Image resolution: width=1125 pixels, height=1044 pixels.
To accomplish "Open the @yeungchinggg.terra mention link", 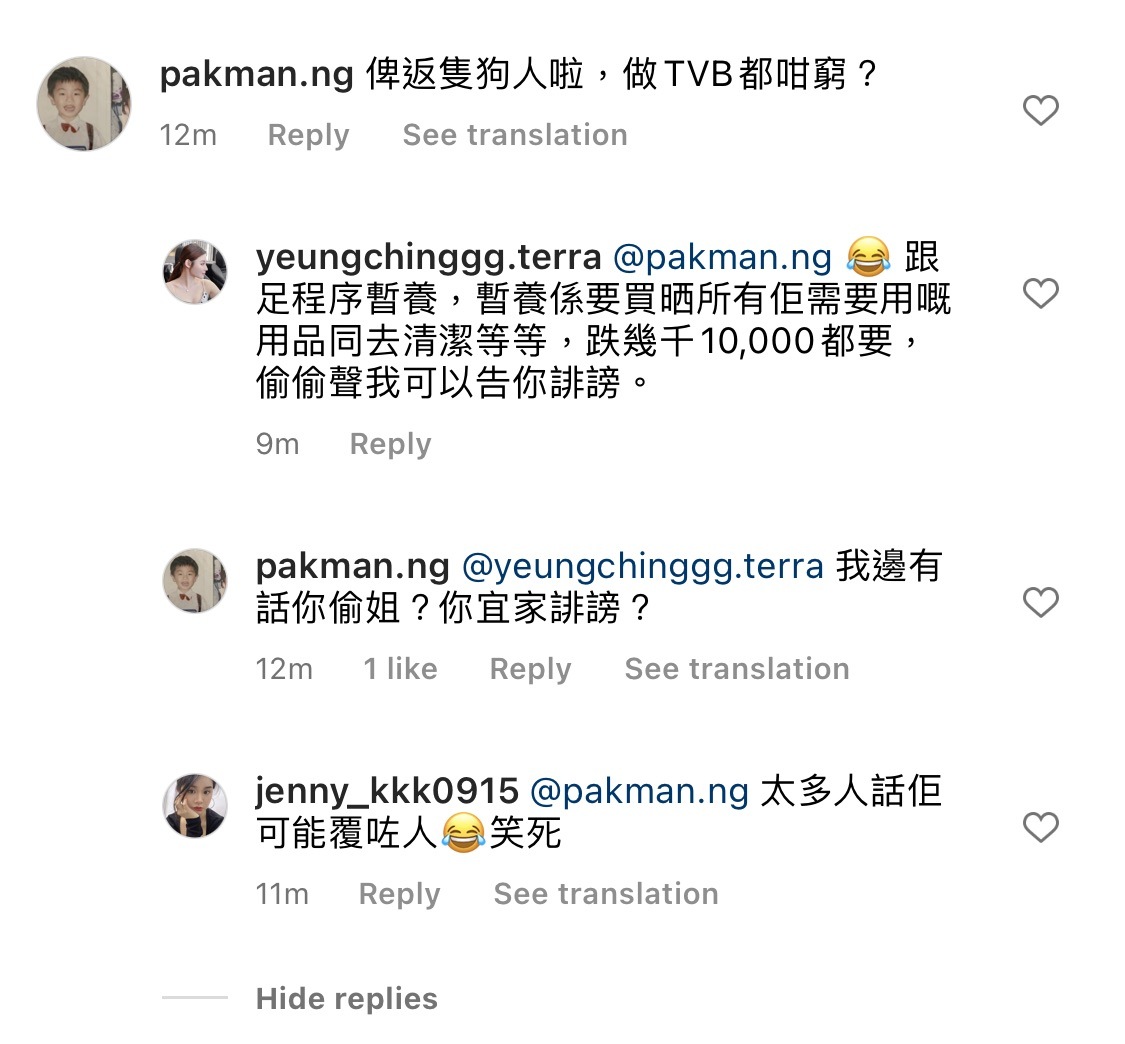I will pos(642,567).
